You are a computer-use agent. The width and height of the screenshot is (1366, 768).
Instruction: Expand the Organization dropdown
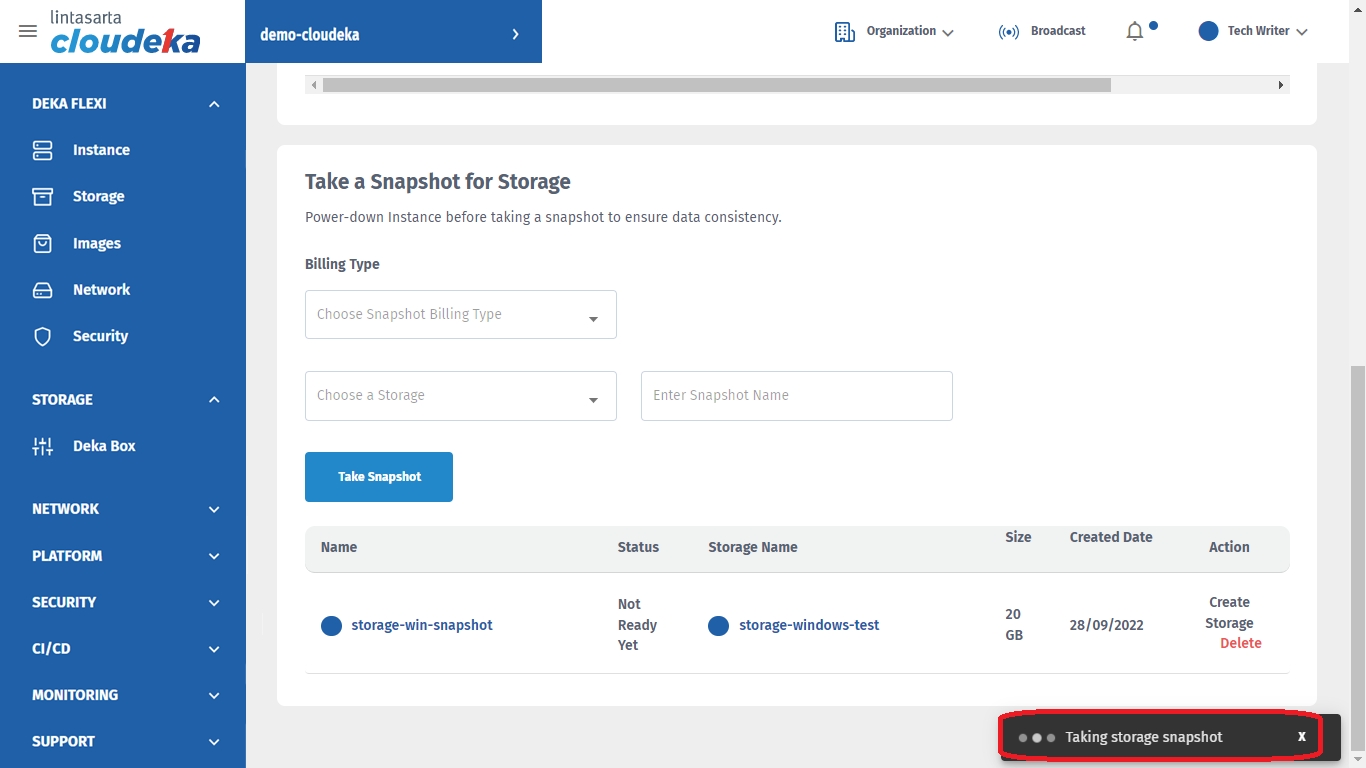[895, 32]
